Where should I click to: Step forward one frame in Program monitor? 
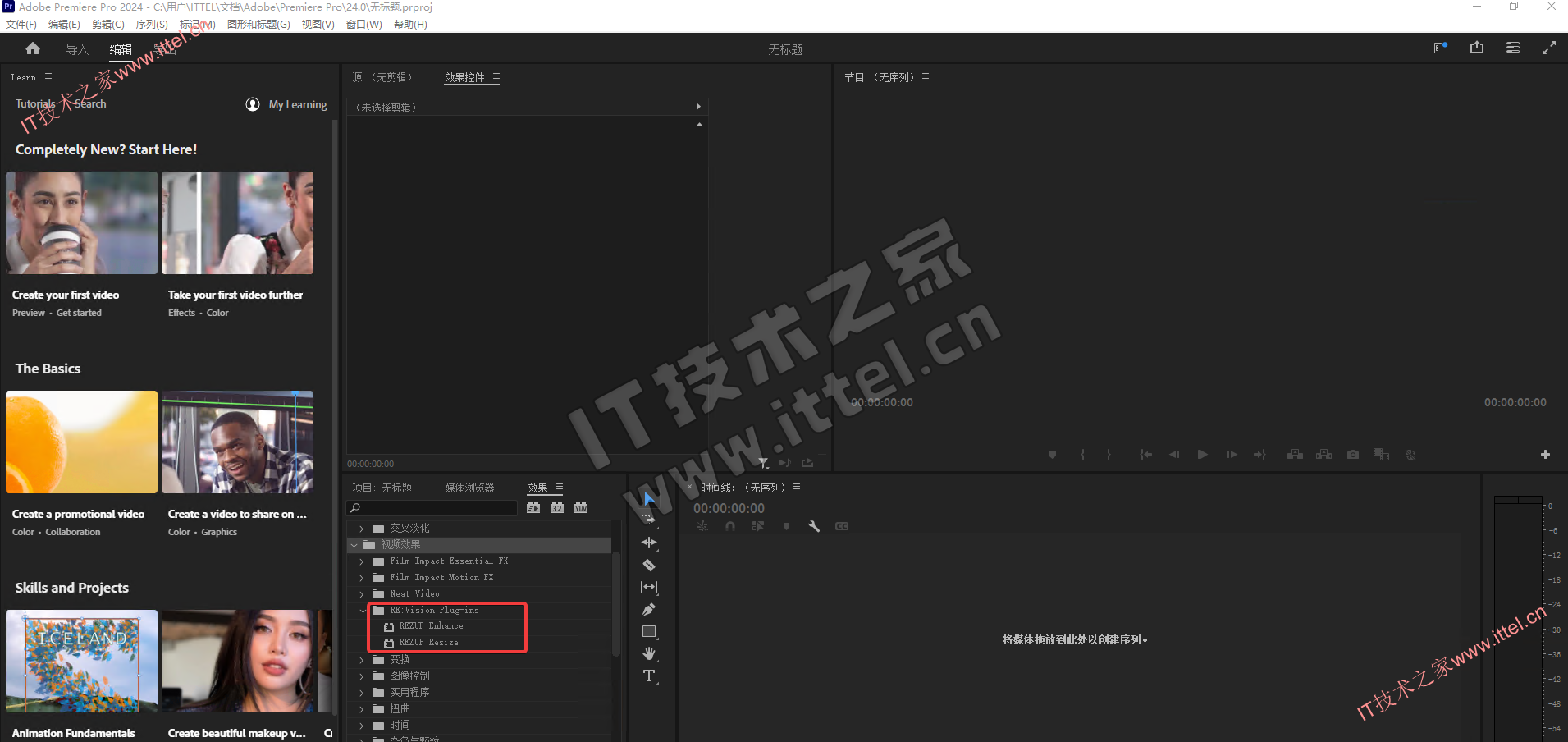point(1232,455)
